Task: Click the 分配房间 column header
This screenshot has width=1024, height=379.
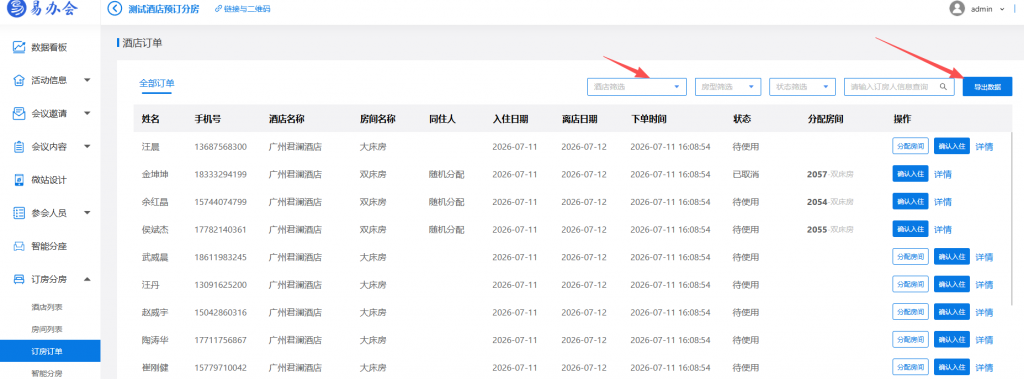Action: [826, 119]
